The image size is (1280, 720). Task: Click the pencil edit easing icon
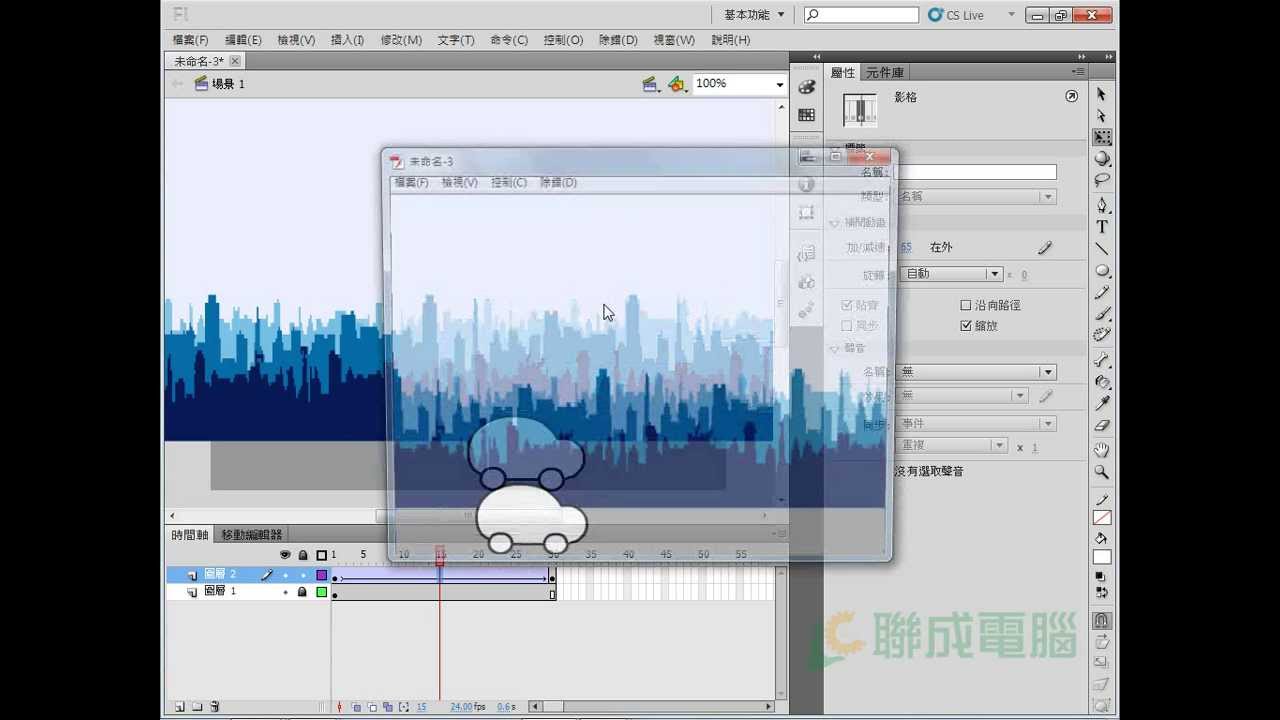(x=1045, y=247)
